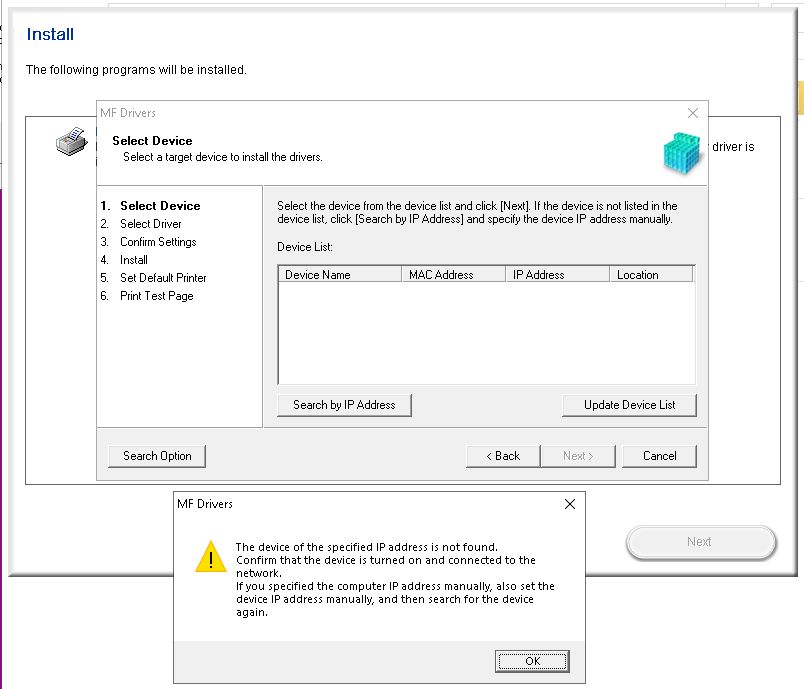Click the blue cube MF Drivers icon
804x689 pixels.
(684, 153)
